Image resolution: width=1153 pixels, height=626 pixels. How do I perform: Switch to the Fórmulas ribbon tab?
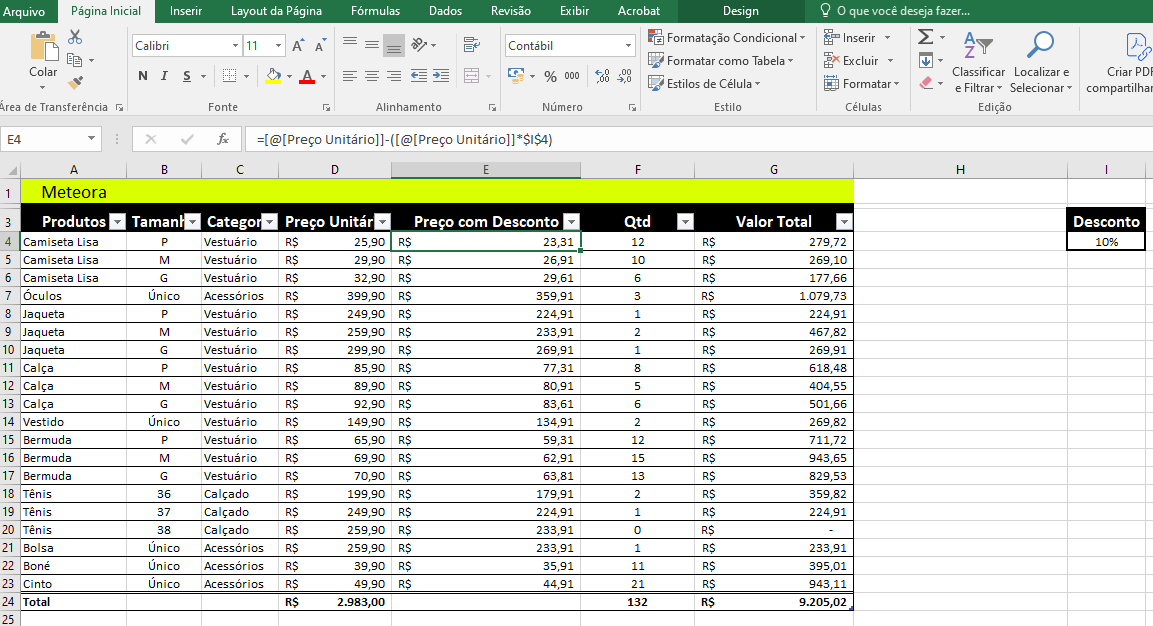click(x=375, y=11)
